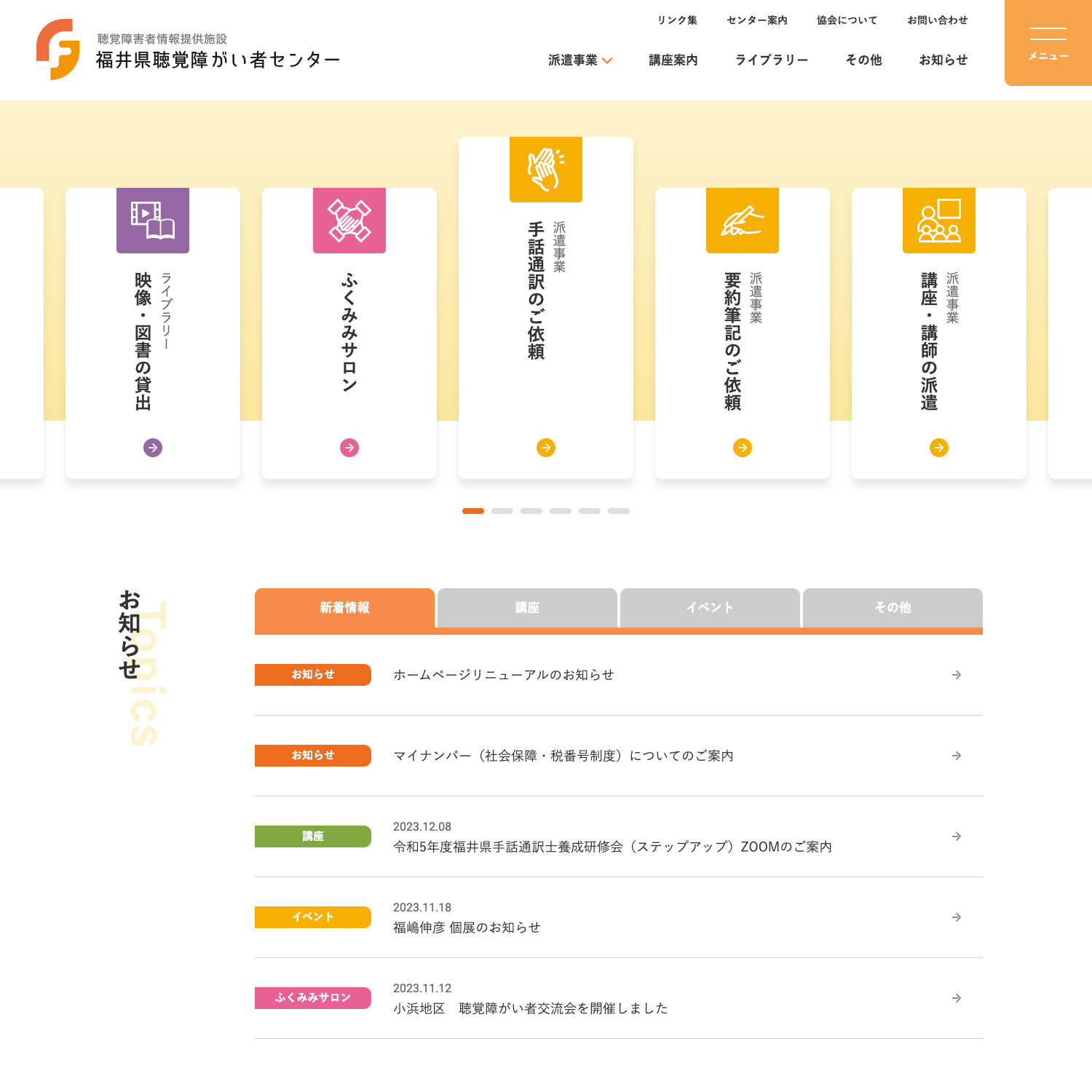Click arrow beside 小浜地区 交流会 row
The image size is (1092, 1092).
pos(957,998)
